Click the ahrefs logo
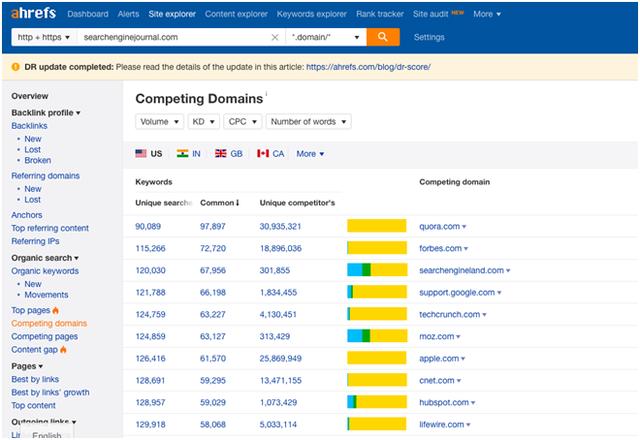 pyautogui.click(x=33, y=13)
